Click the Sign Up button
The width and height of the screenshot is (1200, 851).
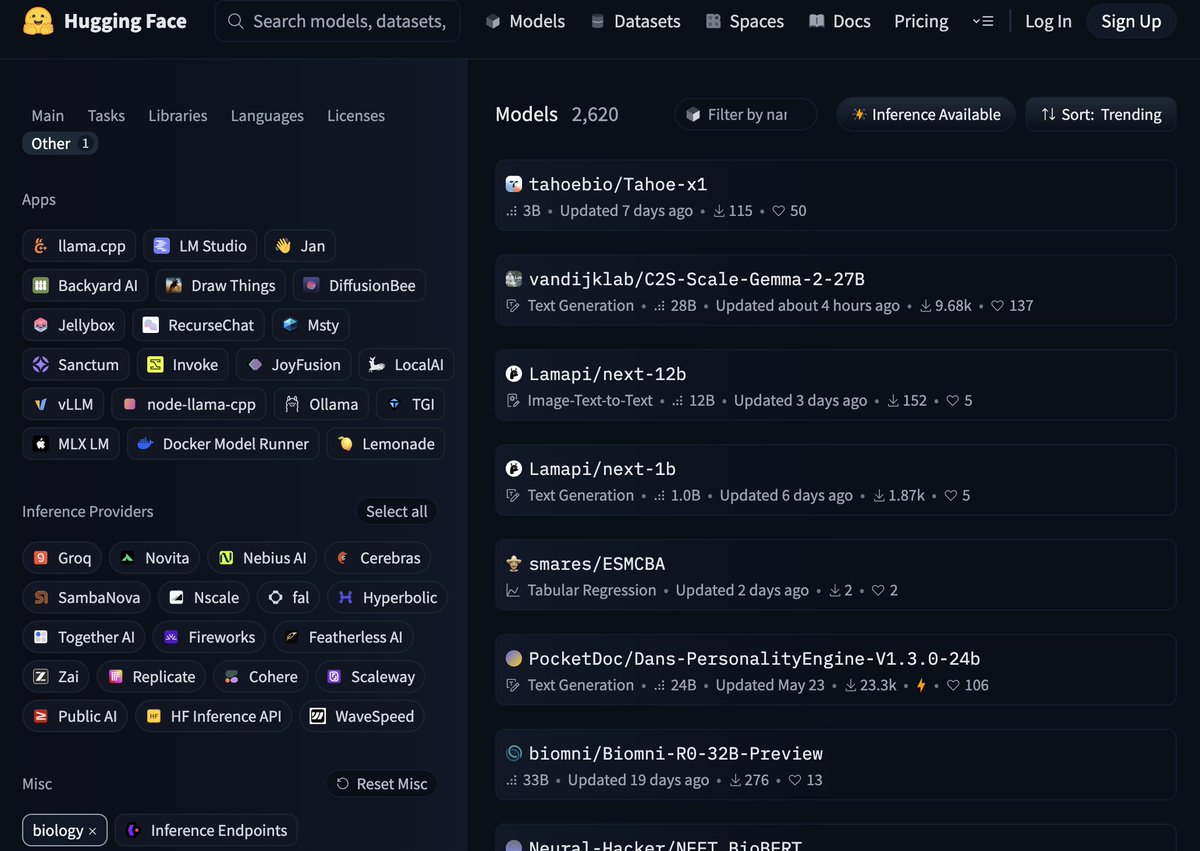pyautogui.click(x=1131, y=21)
